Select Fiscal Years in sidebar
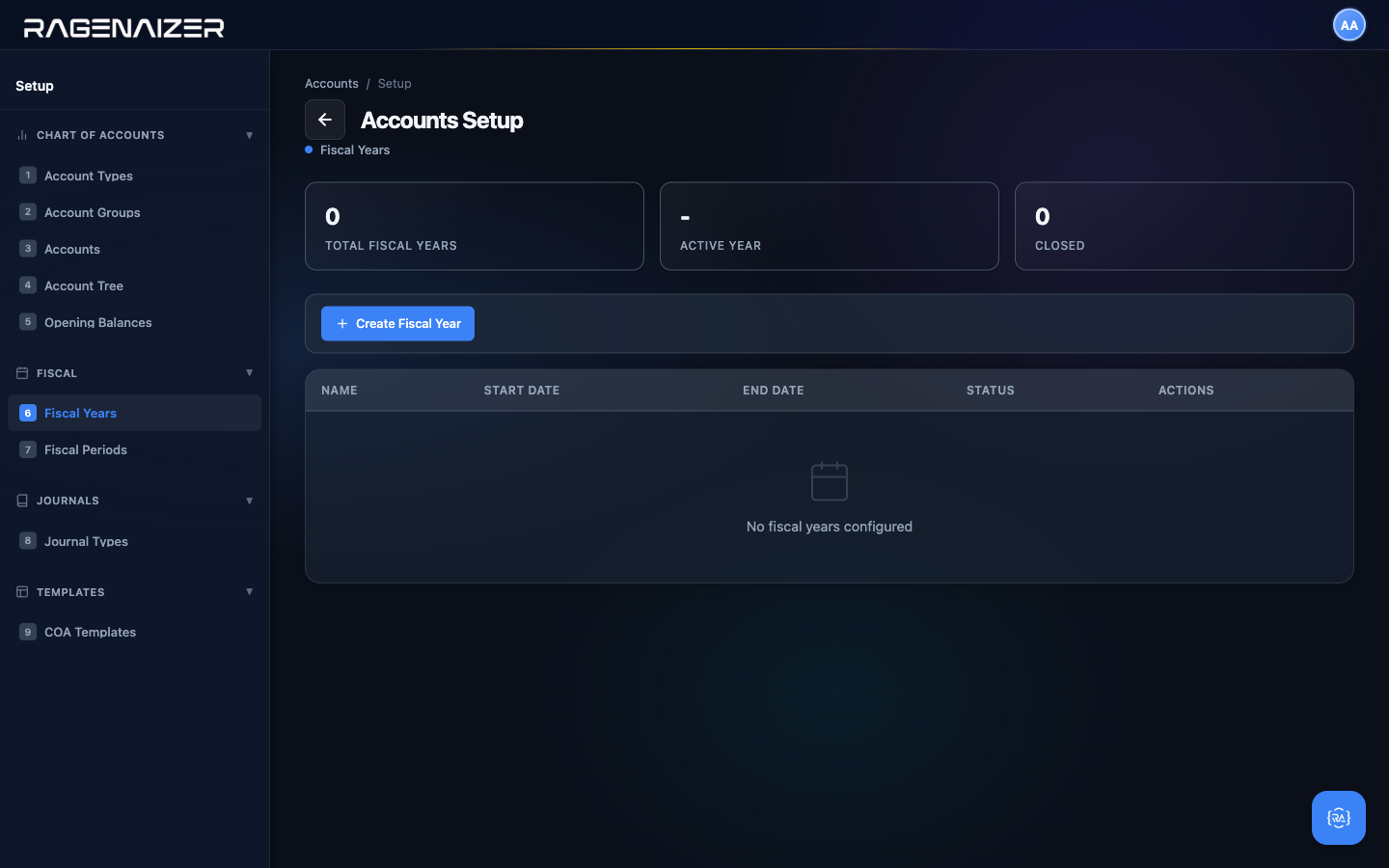1389x868 pixels. (x=134, y=413)
